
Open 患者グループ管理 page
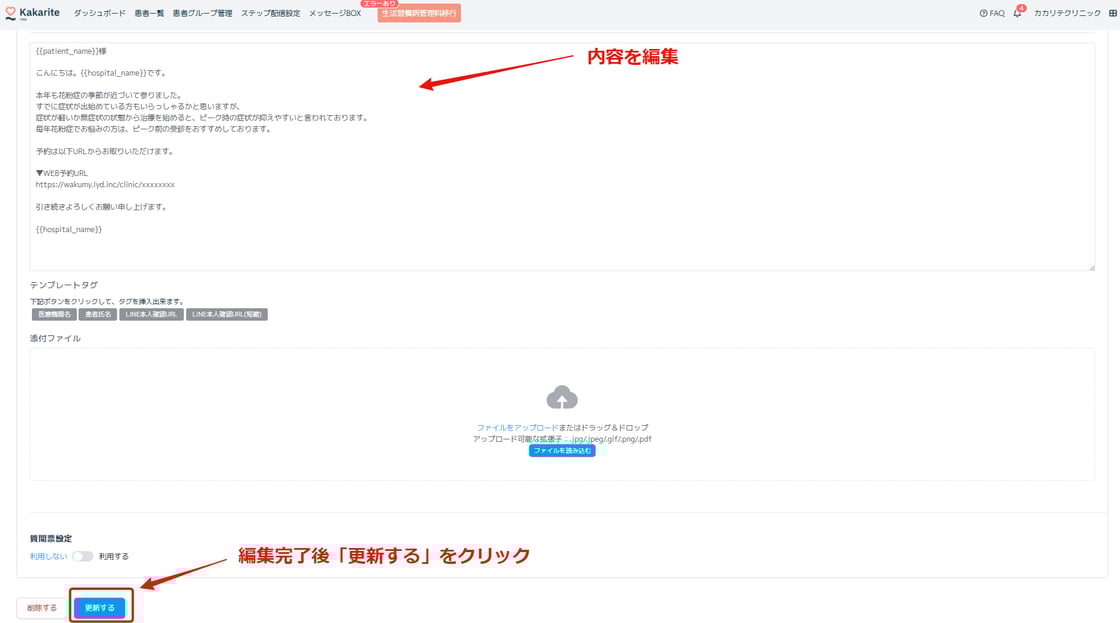tap(202, 14)
